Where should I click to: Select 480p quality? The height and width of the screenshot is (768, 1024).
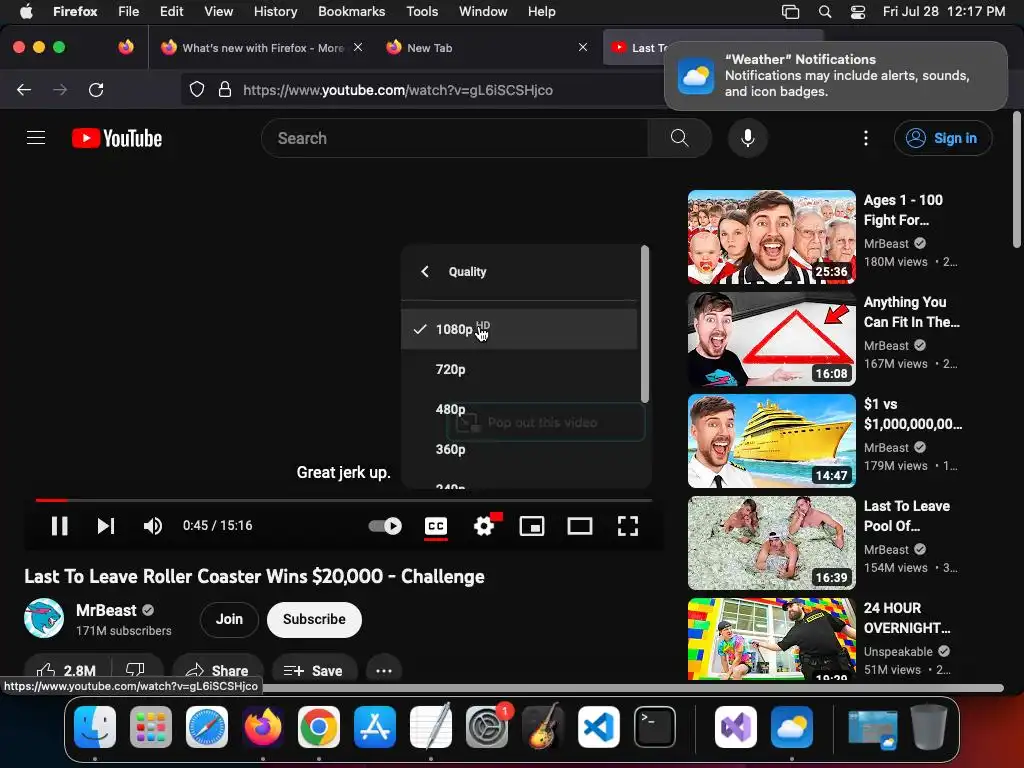tap(519, 409)
